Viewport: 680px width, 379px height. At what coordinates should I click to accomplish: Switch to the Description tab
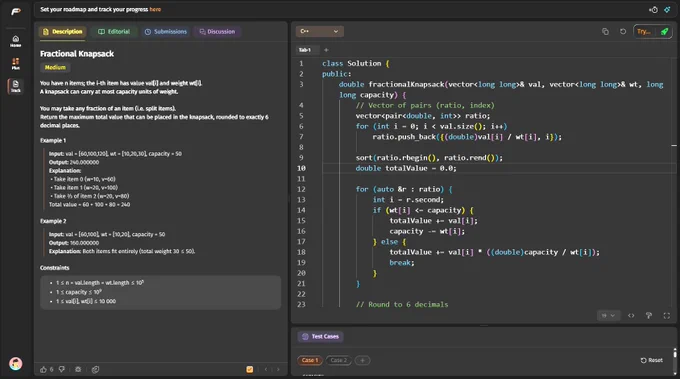(63, 32)
